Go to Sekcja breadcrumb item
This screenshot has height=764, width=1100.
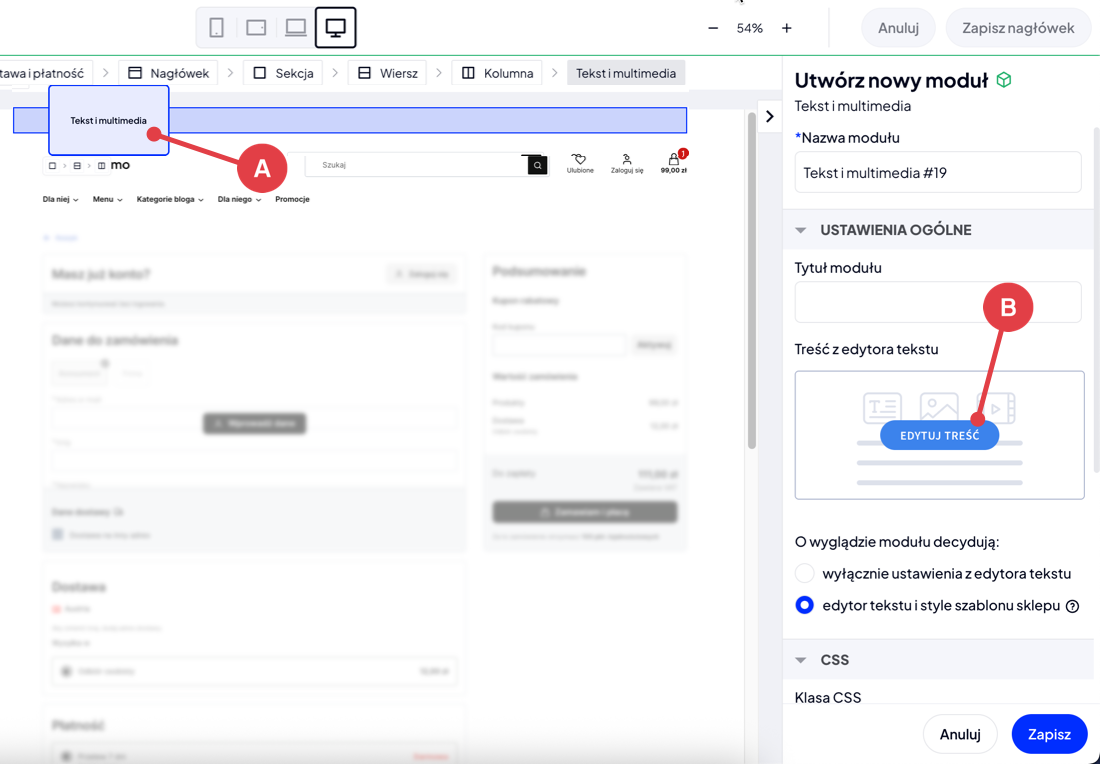[283, 73]
